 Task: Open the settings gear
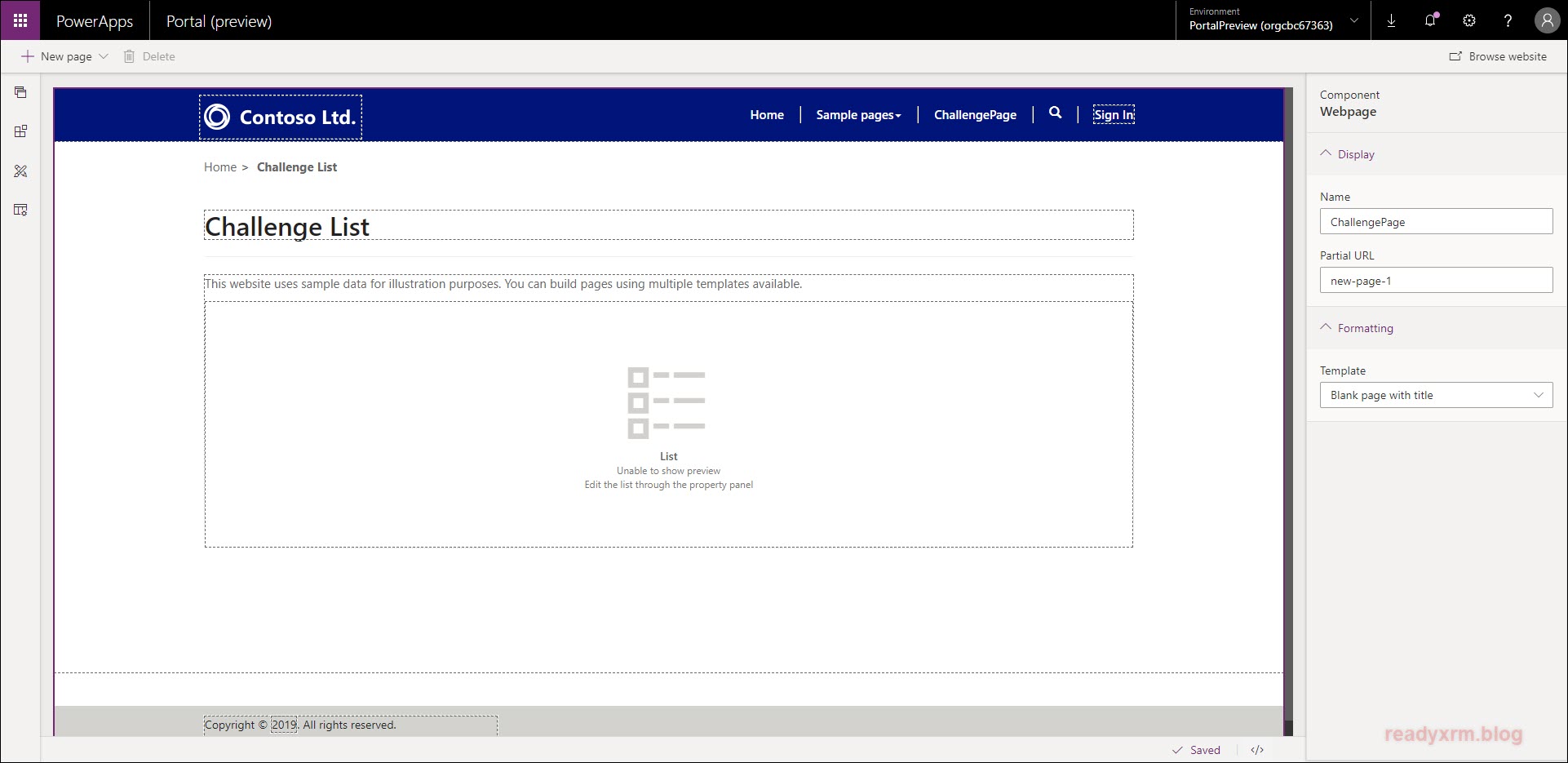coord(1469,20)
